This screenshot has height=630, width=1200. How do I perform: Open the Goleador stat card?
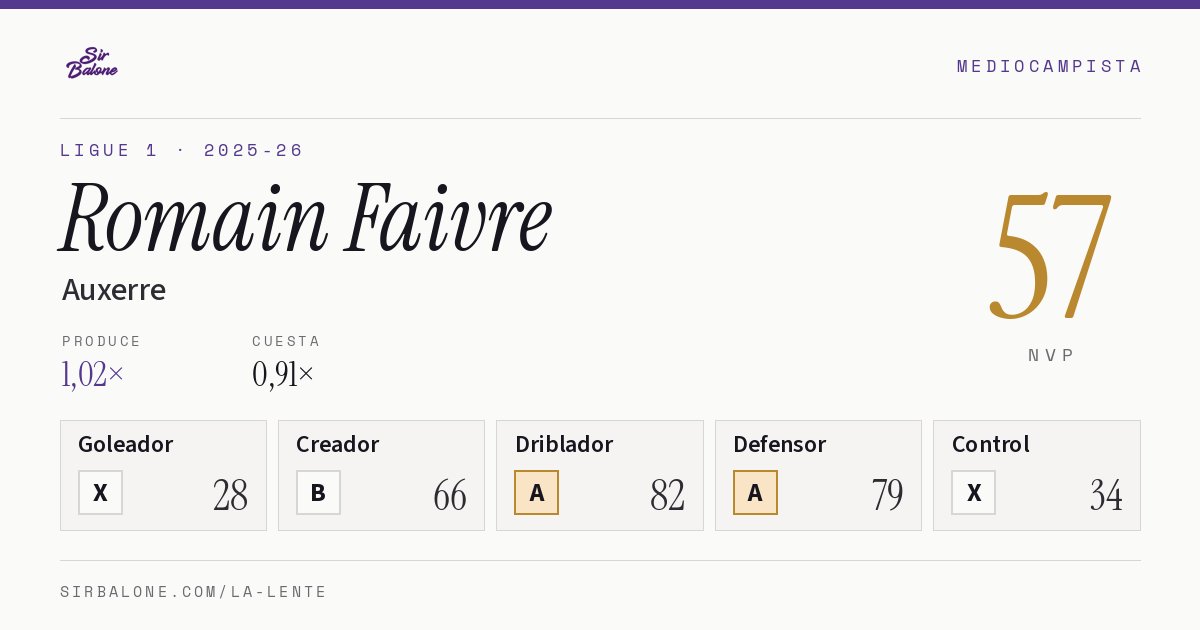pos(163,475)
